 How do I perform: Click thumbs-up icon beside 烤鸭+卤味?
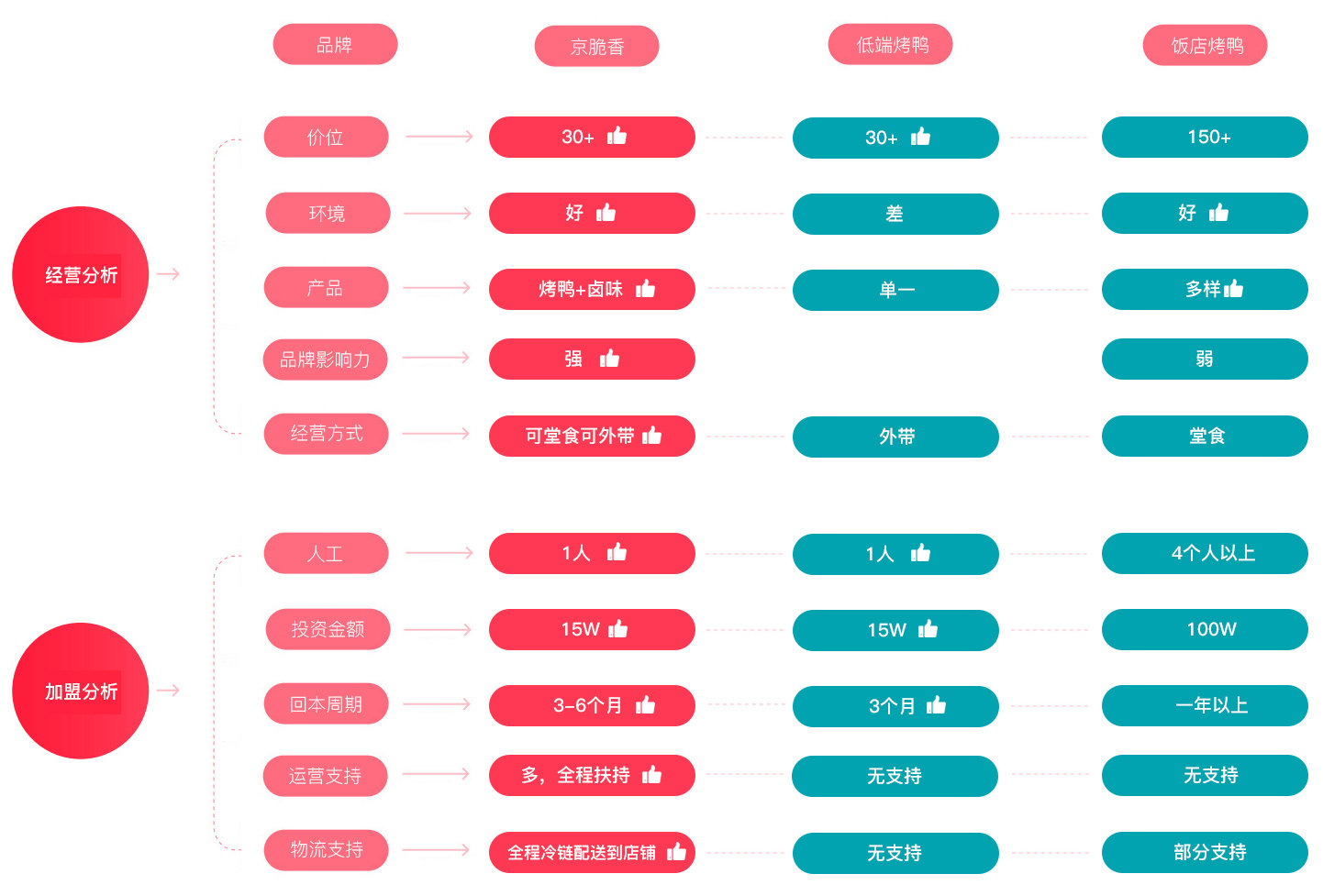(645, 288)
